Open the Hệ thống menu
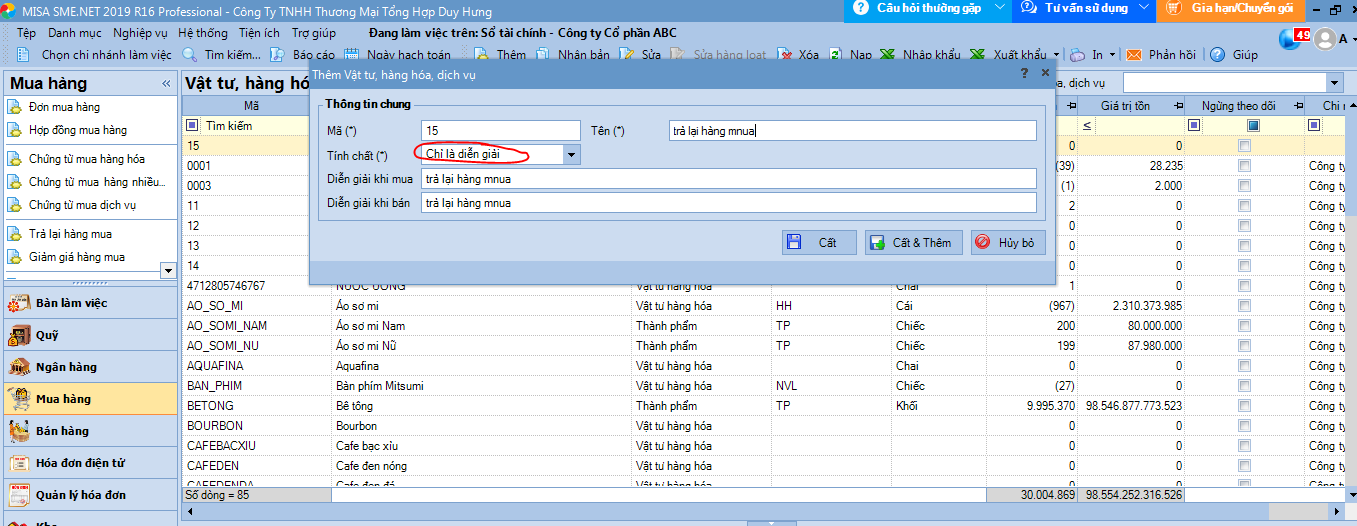The width and height of the screenshot is (1357, 526). [x=203, y=33]
